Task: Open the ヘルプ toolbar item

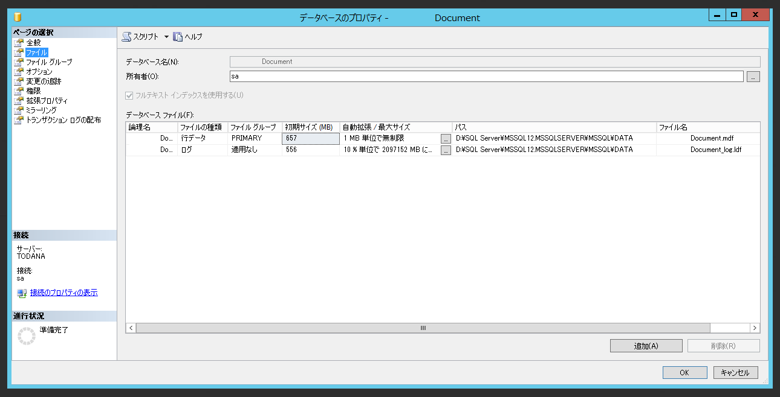Action: pos(188,37)
